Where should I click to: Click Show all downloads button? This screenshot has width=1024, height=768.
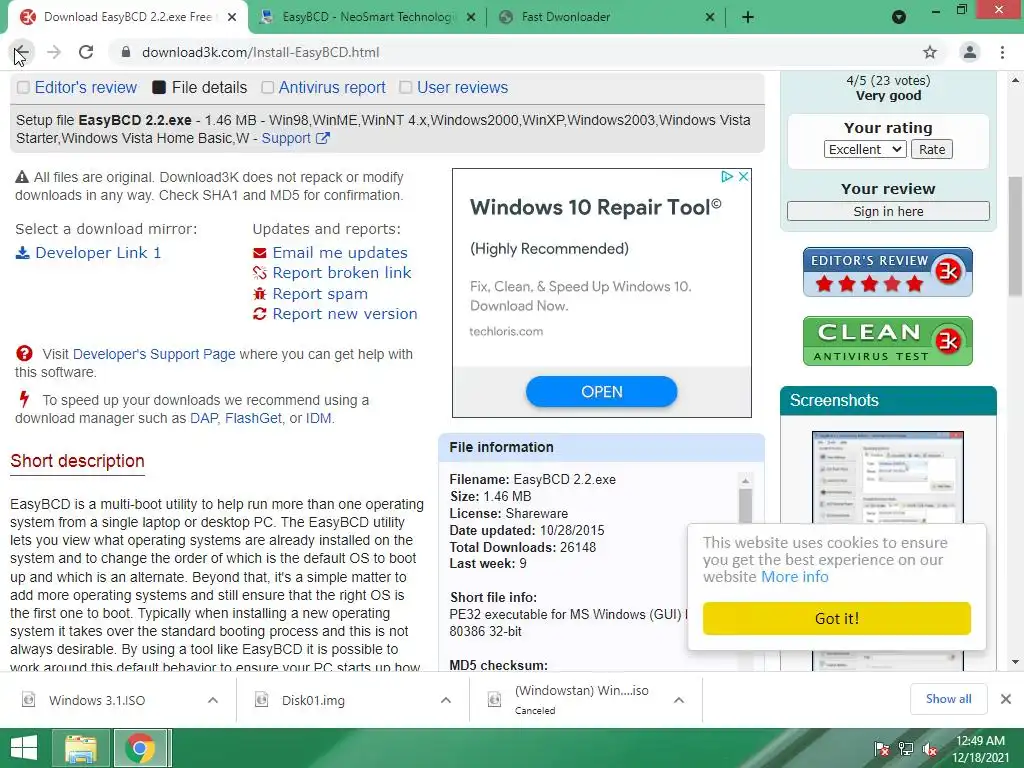948,699
